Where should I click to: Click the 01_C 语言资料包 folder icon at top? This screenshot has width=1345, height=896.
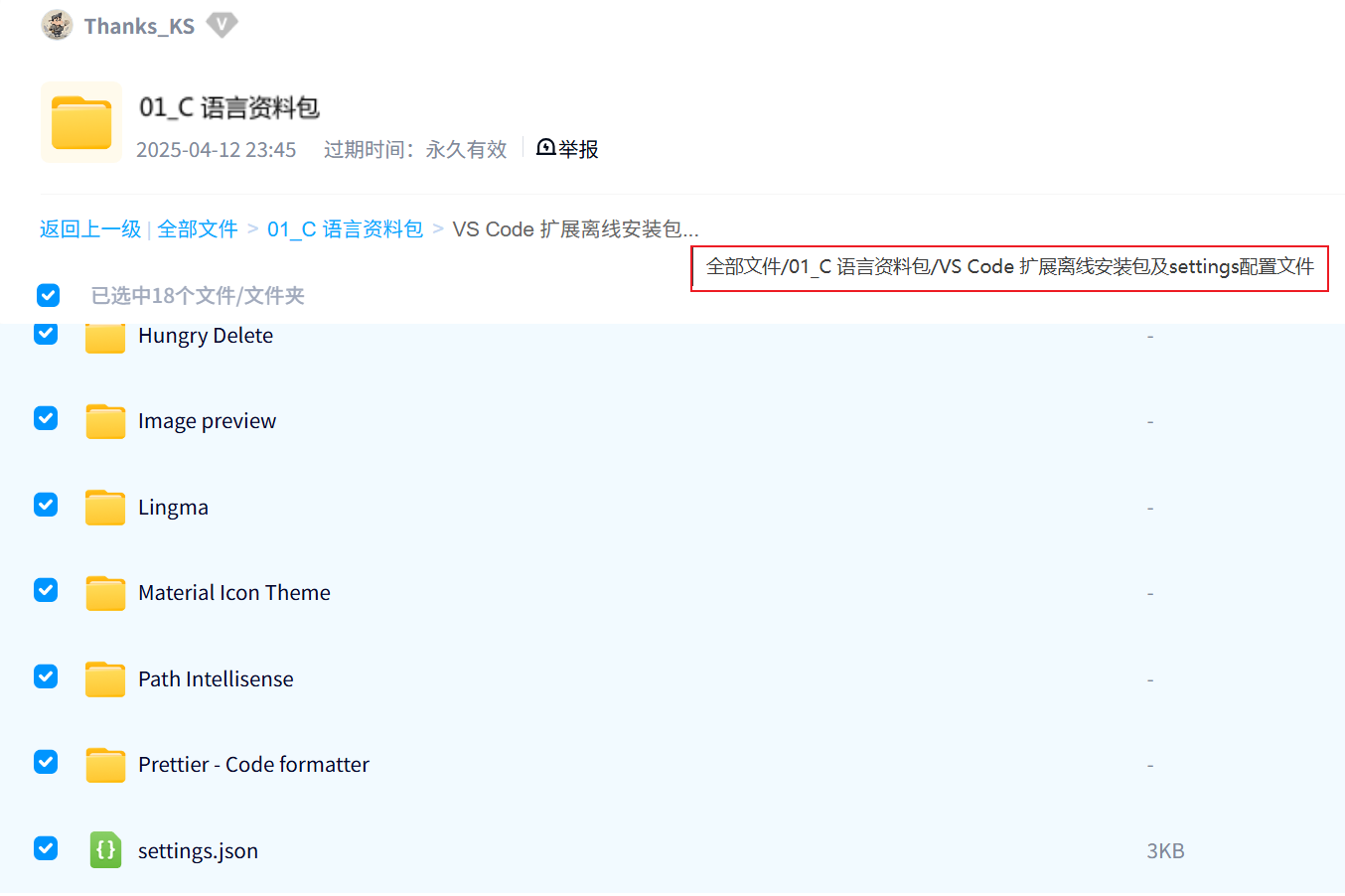point(80,121)
